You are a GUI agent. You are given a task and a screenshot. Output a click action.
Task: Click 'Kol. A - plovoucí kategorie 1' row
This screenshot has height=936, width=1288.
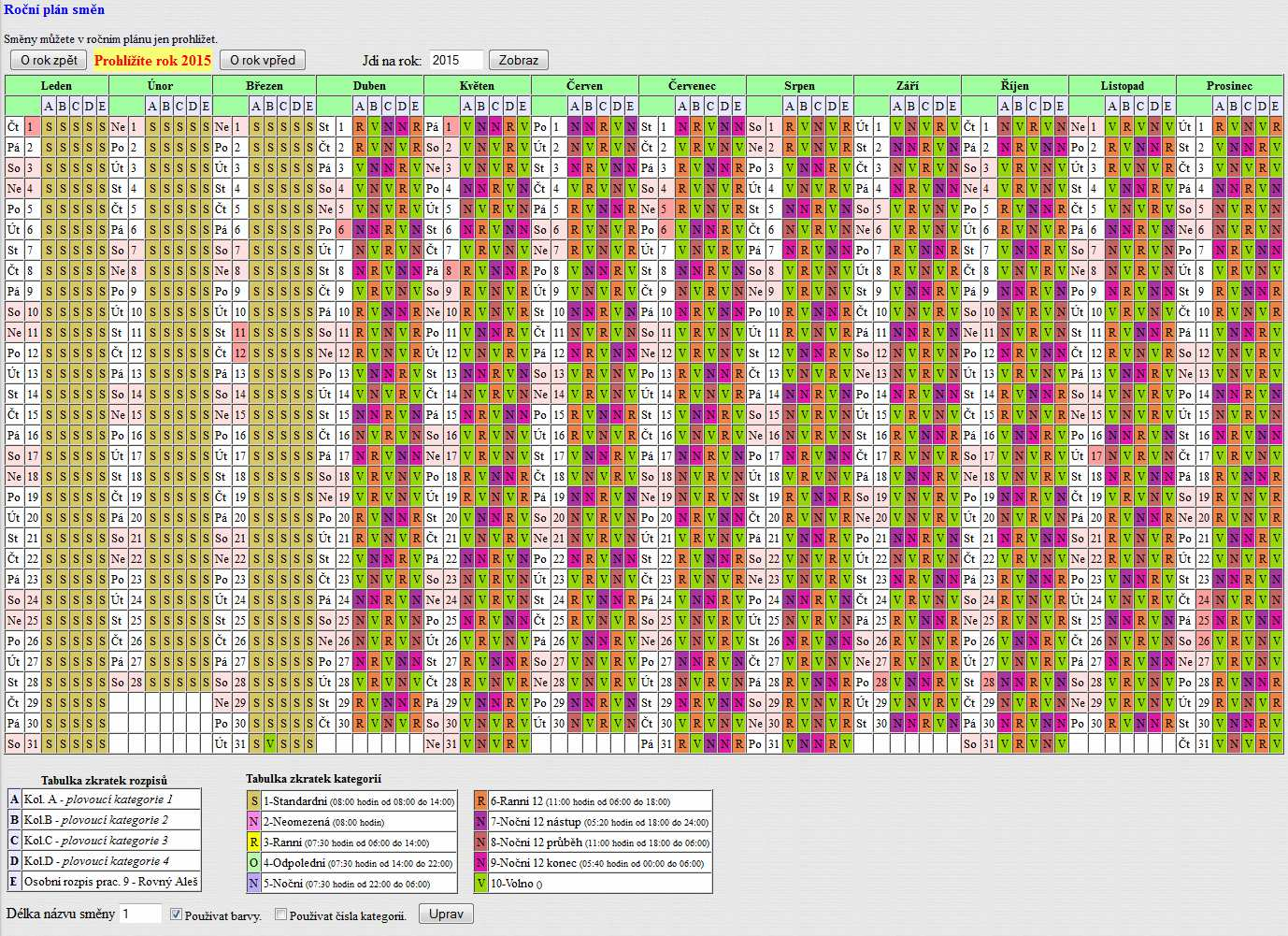click(x=104, y=799)
